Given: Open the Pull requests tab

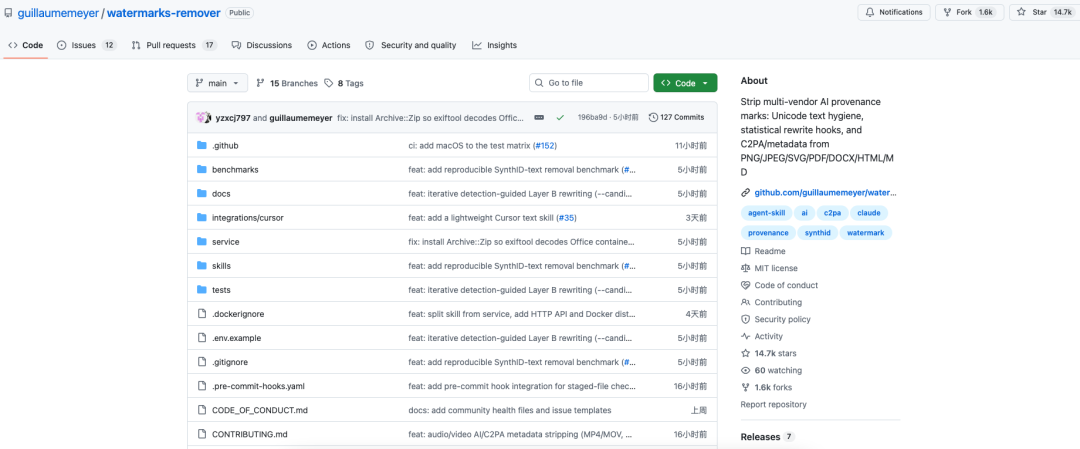Looking at the screenshot, I should tap(174, 45).
